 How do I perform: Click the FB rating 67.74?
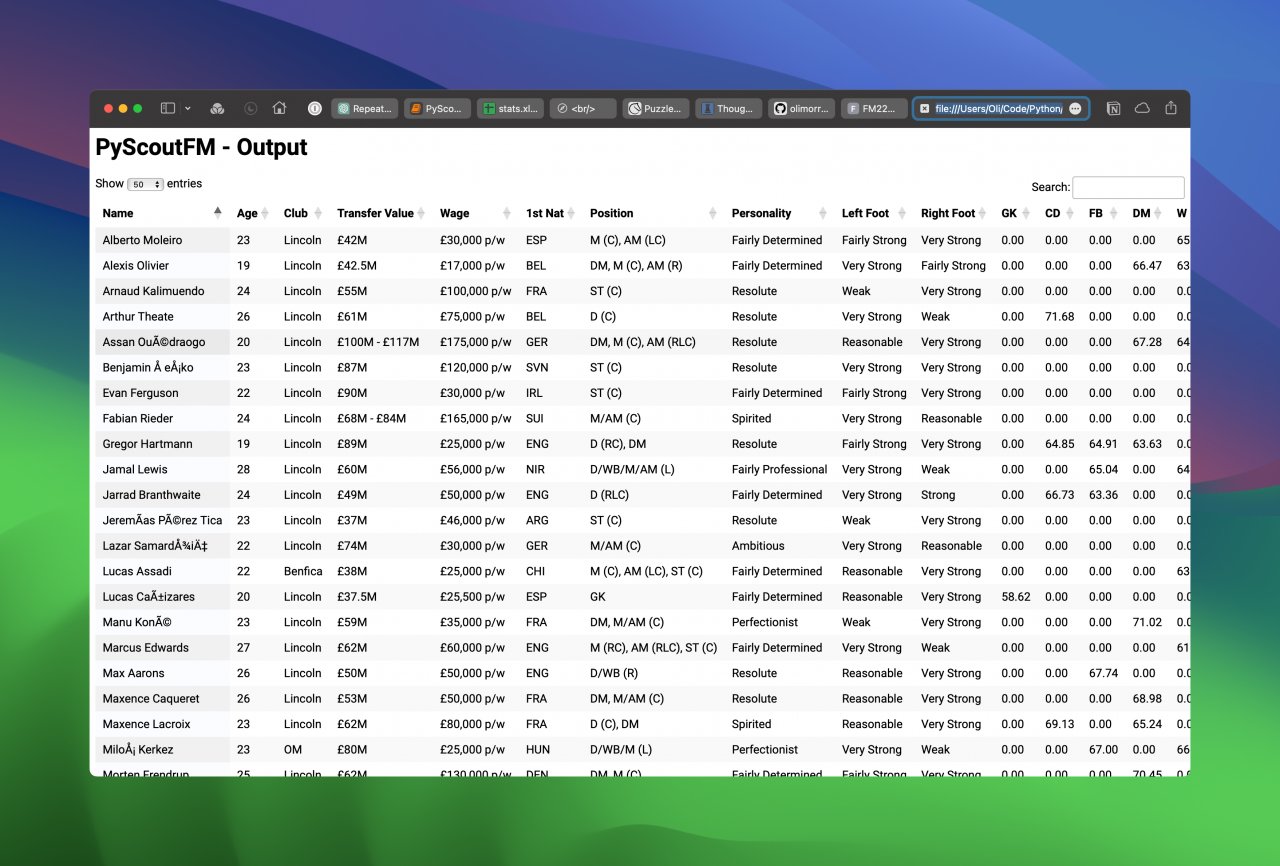tap(1104, 673)
